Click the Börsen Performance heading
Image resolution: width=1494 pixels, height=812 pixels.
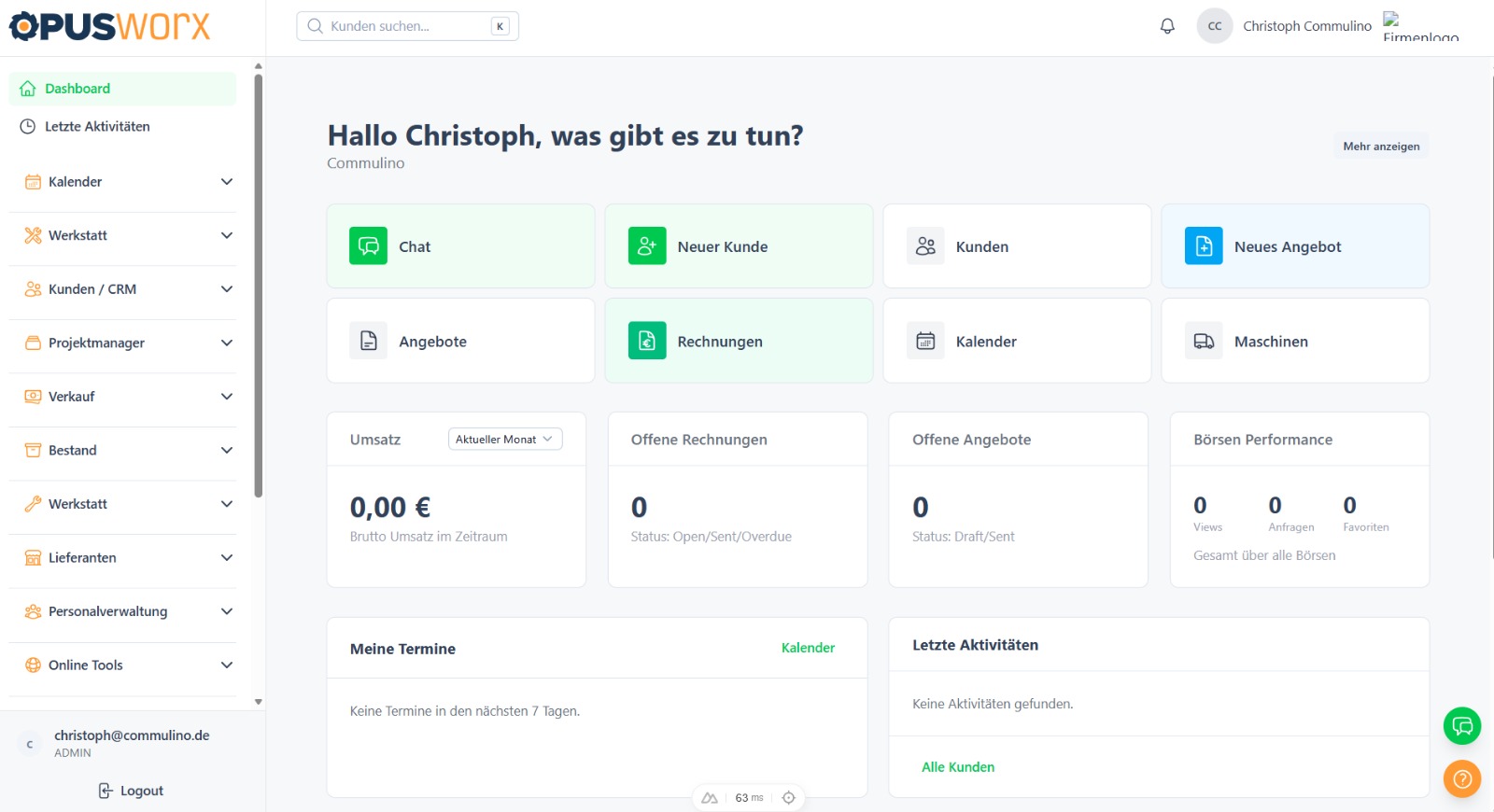[1262, 440]
